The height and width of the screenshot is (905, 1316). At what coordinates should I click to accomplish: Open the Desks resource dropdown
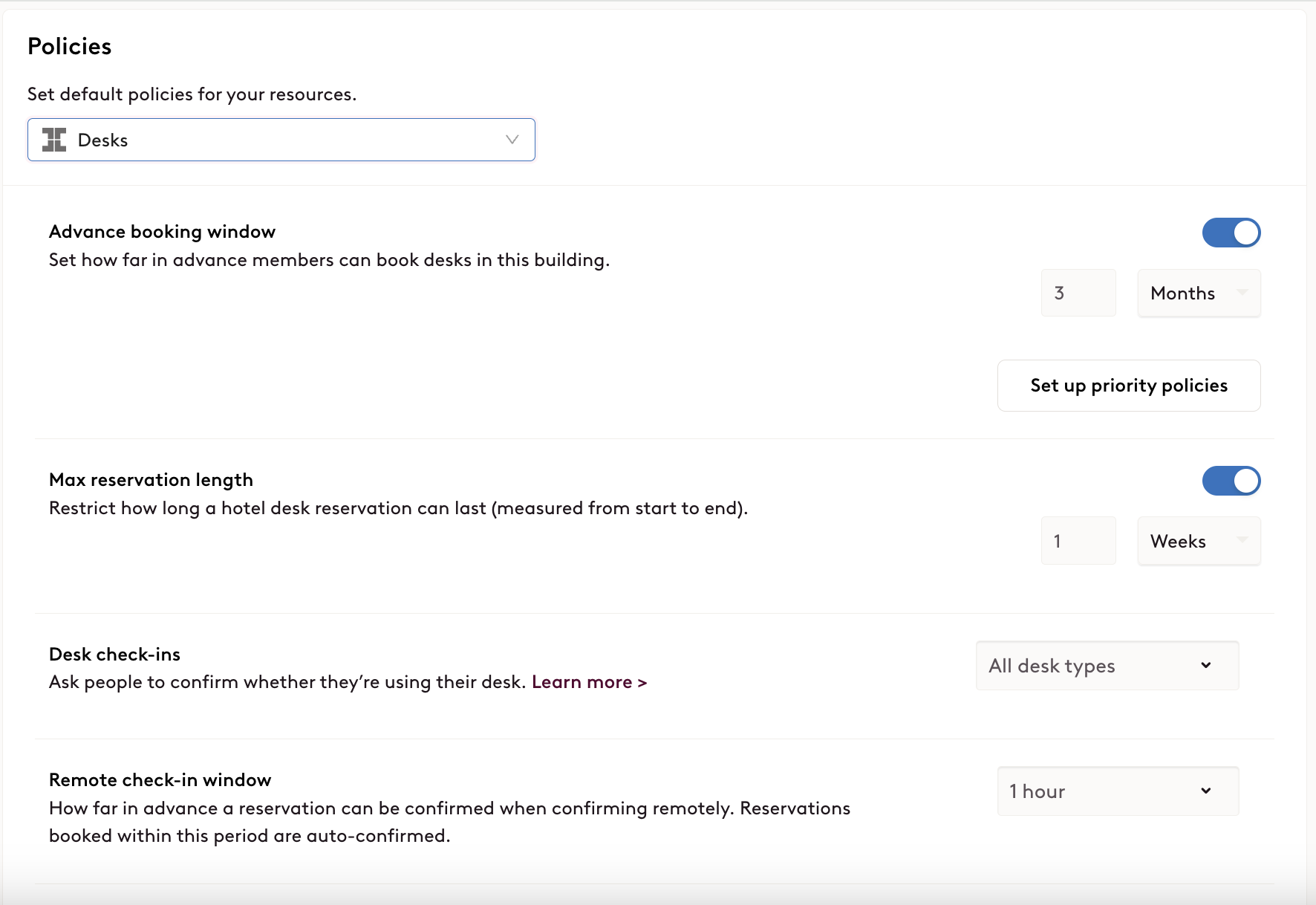(281, 140)
